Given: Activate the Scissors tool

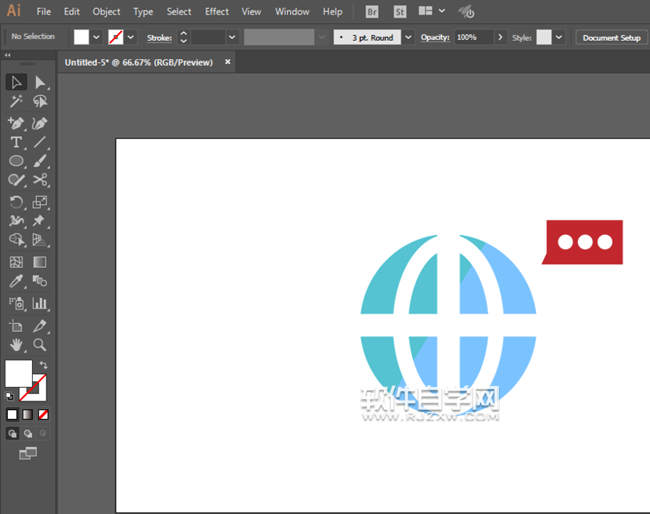Looking at the screenshot, I should tap(41, 181).
